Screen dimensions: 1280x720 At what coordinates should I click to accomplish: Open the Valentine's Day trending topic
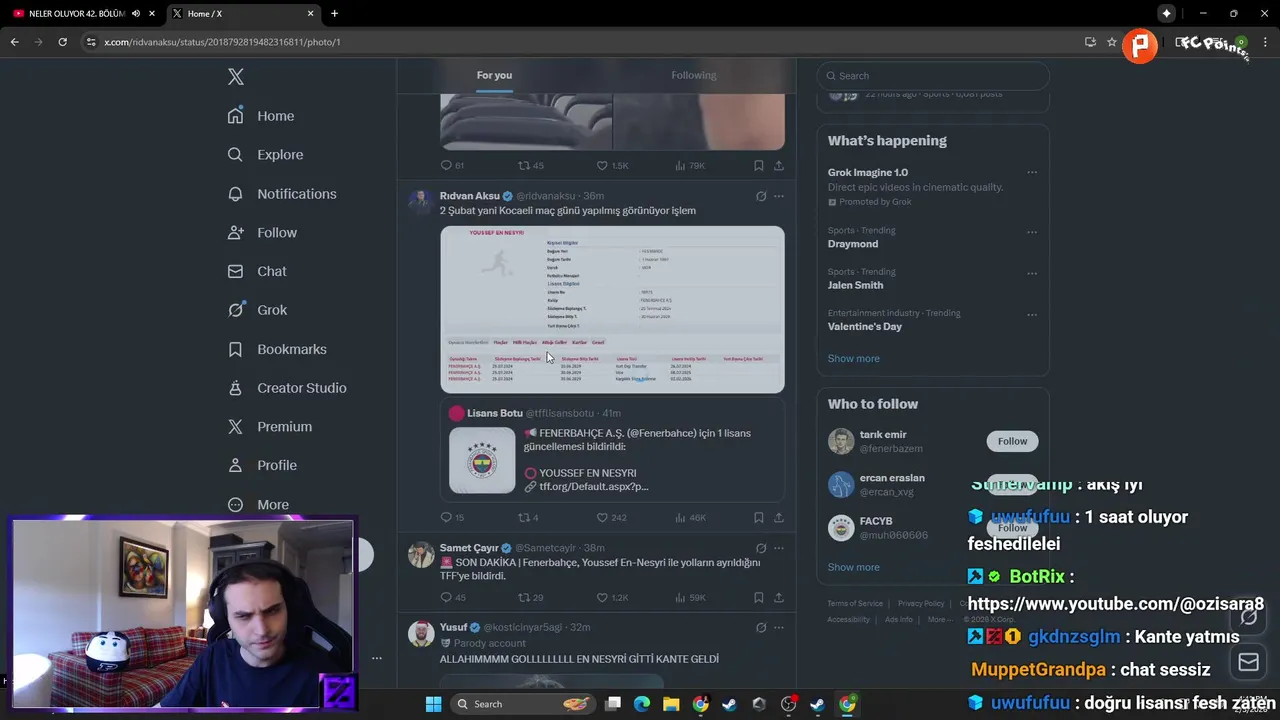point(865,327)
